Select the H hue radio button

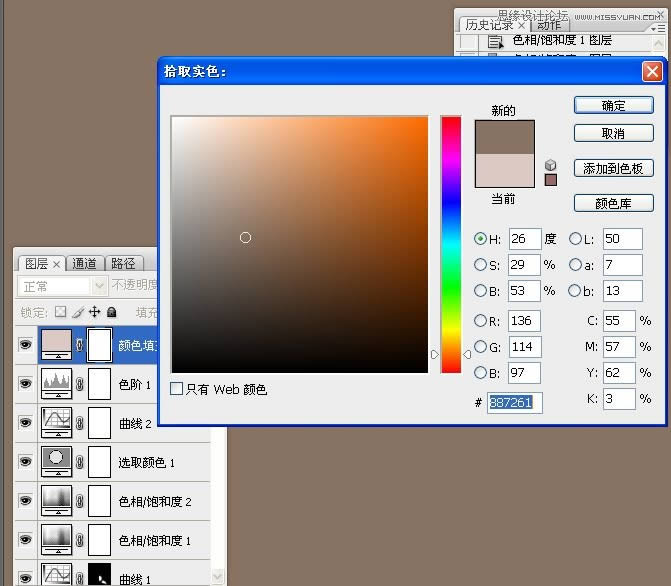point(481,238)
